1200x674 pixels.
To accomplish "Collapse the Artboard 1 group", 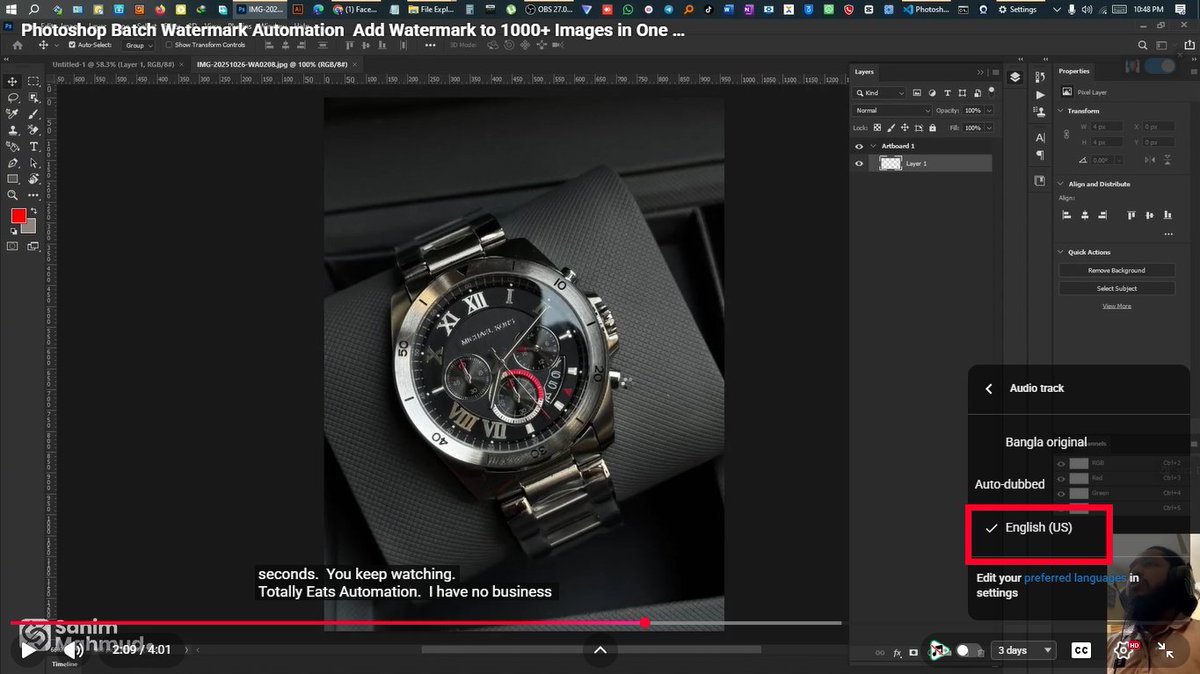I will pos(873,146).
